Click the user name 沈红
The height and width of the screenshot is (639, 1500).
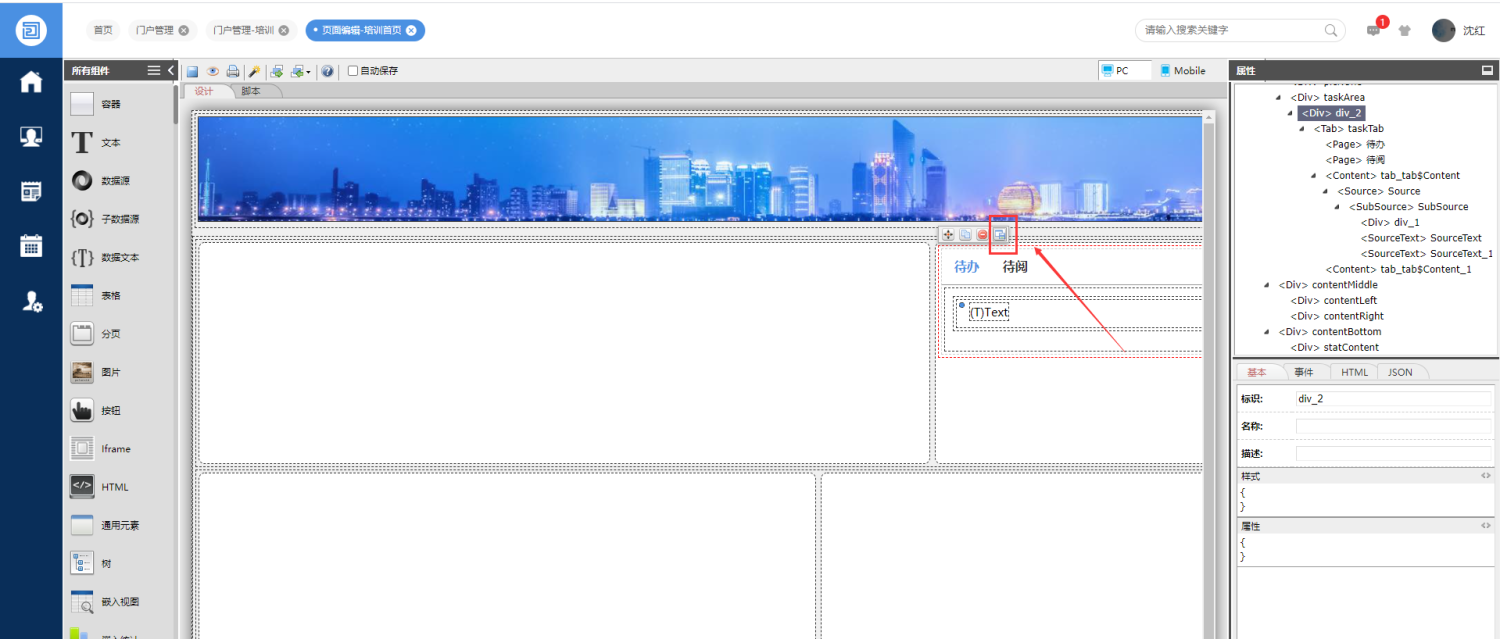click(x=1474, y=30)
